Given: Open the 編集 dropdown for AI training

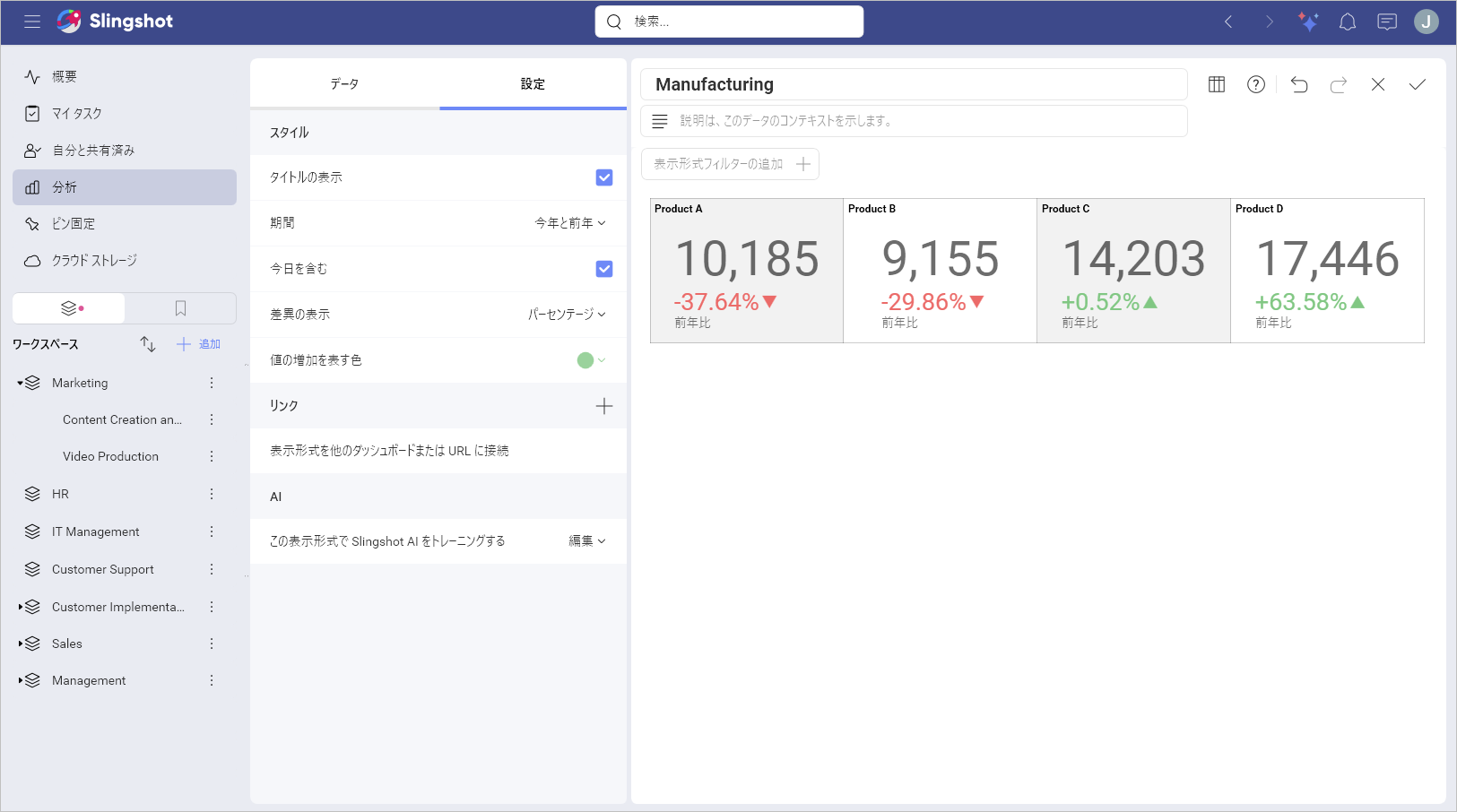Looking at the screenshot, I should point(587,541).
